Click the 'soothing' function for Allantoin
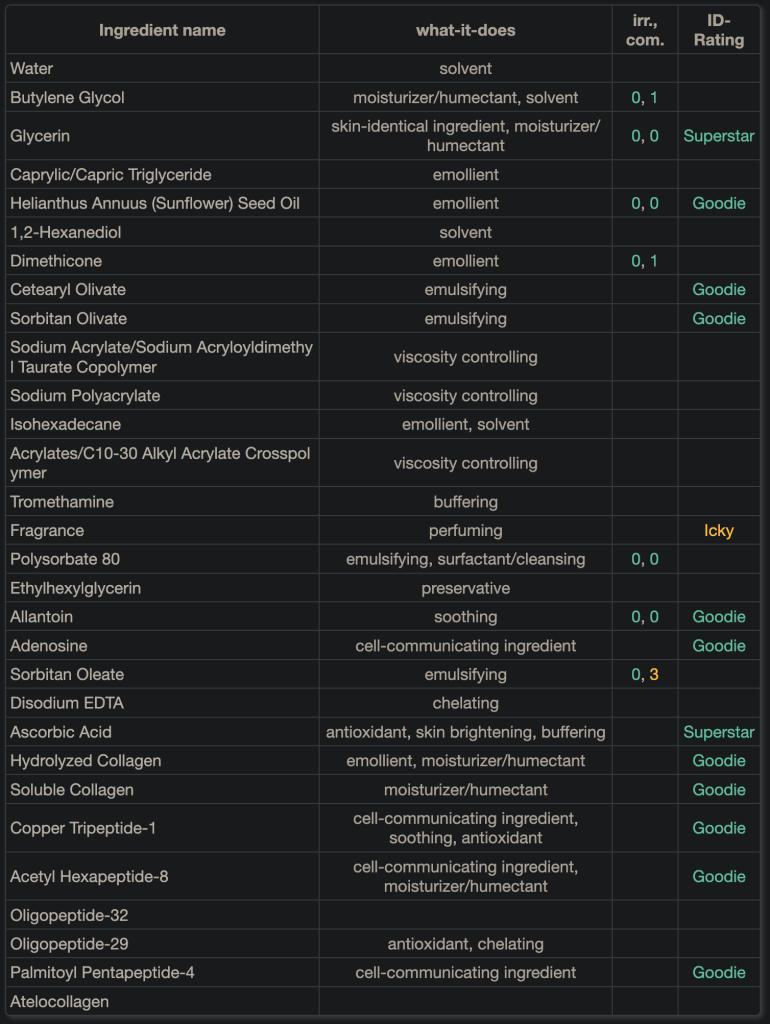Image resolution: width=770 pixels, height=1024 pixels. tap(465, 617)
